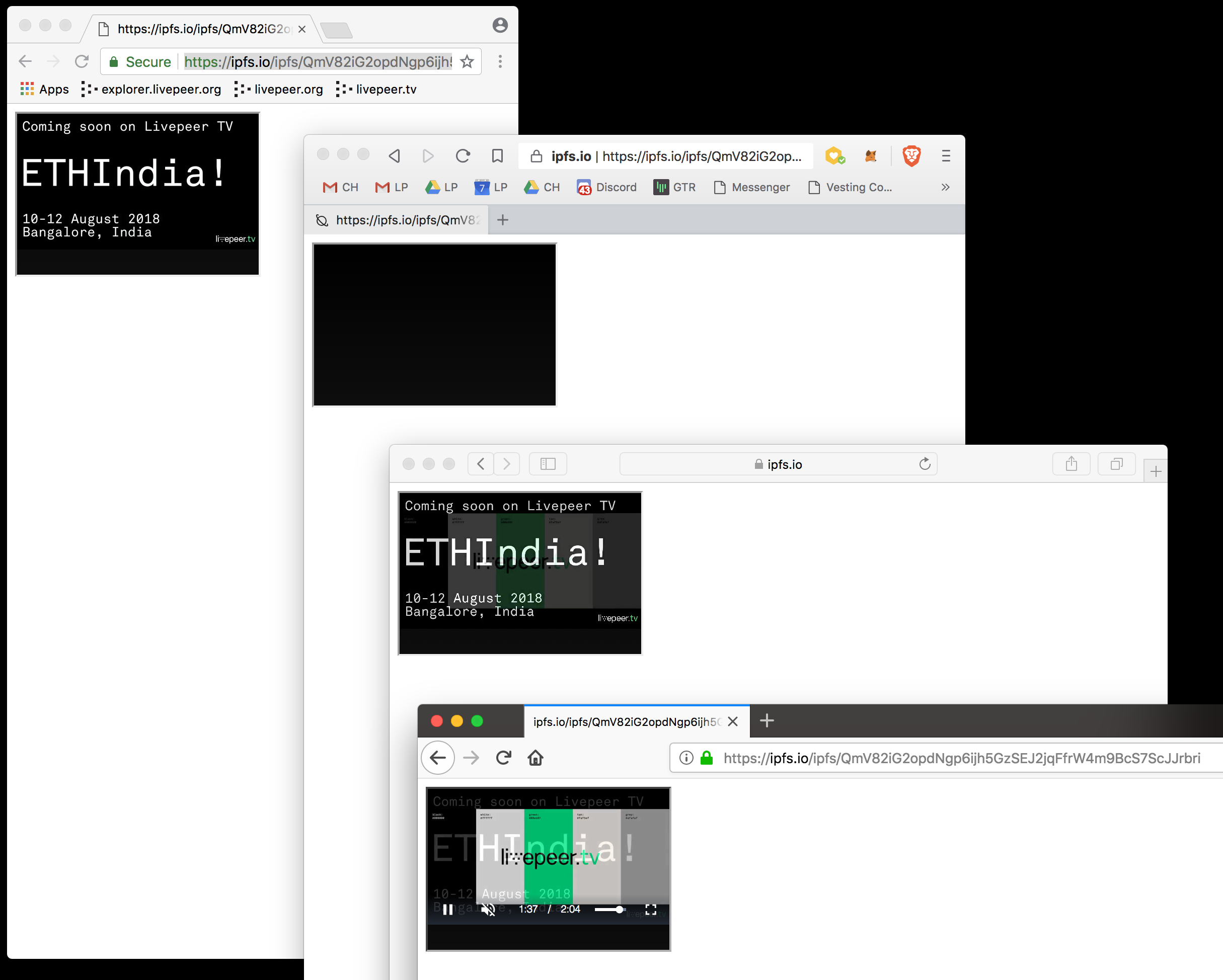Close the Chrome ipfs.io tab
Viewport: 1223px width, 980px height.
point(302,29)
